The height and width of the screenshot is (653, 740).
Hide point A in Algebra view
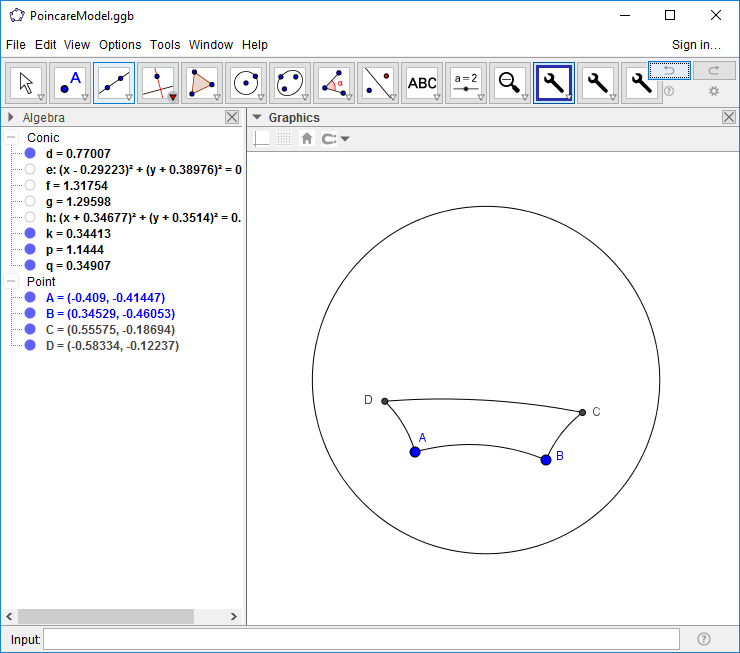tap(30, 298)
